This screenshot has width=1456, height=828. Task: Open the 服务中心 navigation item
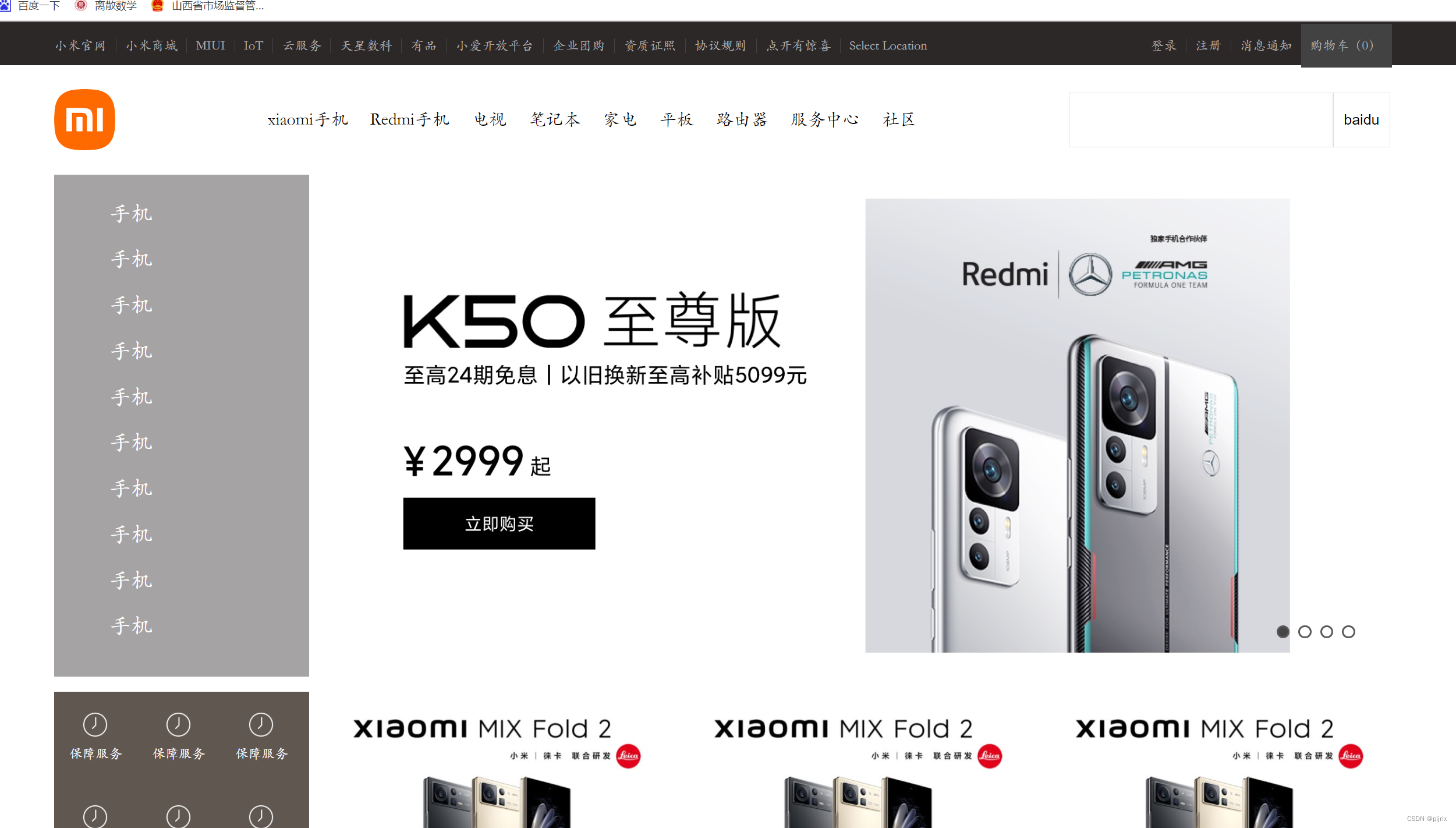click(x=825, y=119)
